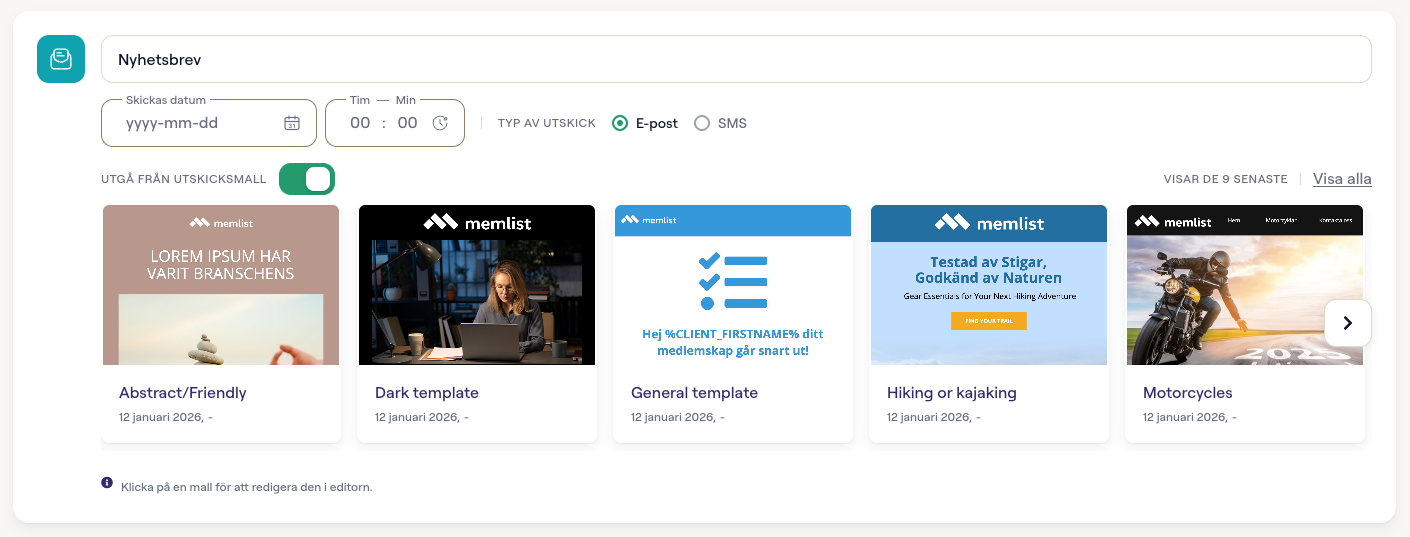Choose the Abstract/Friendly template thumbnail
1410x537 pixels.
(221, 285)
